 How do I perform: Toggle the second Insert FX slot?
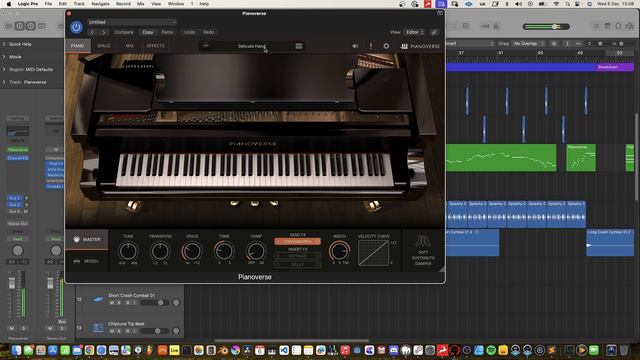pos(298,264)
